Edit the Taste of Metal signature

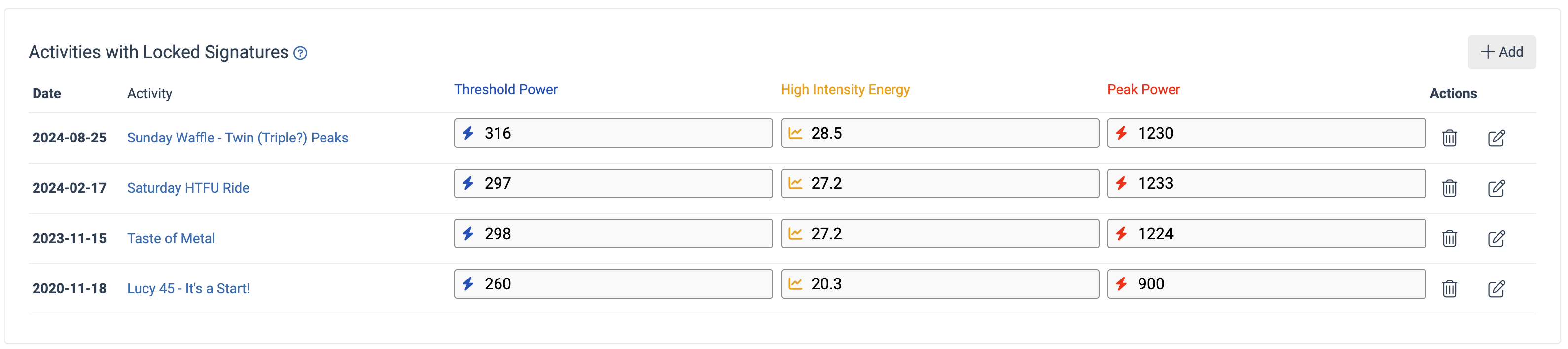1496,239
